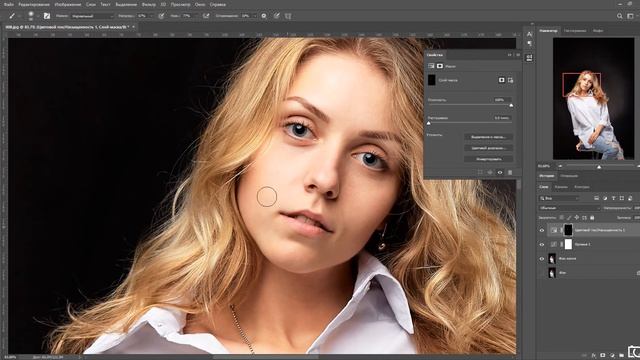Switch to the Каналы tab

[561, 187]
